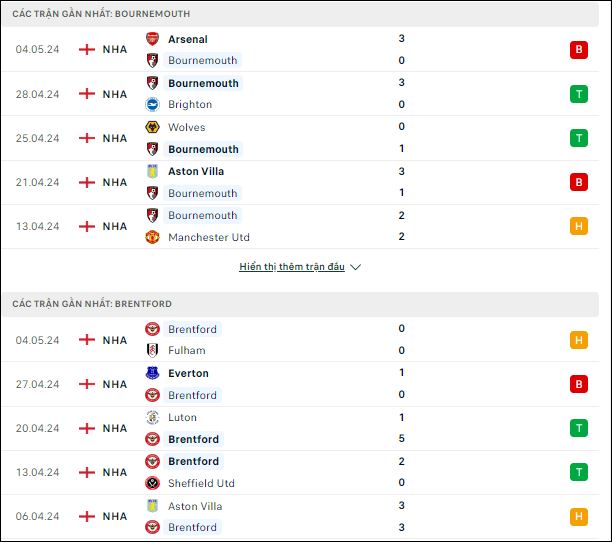The width and height of the screenshot is (612, 542).
Task: Click green T badge for Brighton match
Action: [578, 94]
